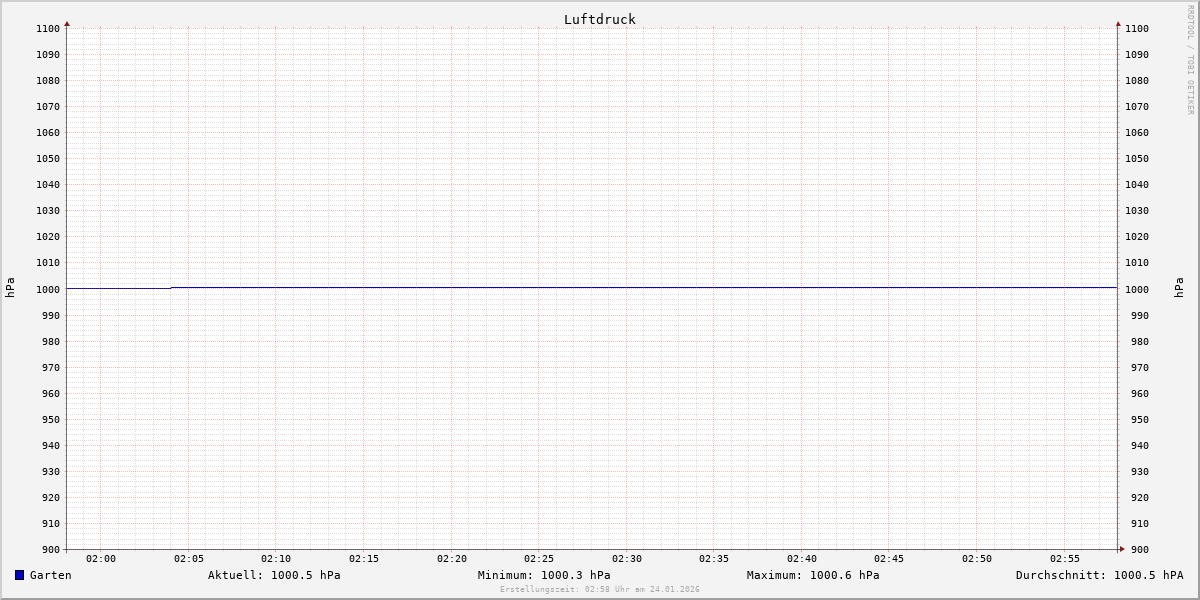Click the 02:30 time axis label
This screenshot has width=1200, height=600.
point(627,559)
